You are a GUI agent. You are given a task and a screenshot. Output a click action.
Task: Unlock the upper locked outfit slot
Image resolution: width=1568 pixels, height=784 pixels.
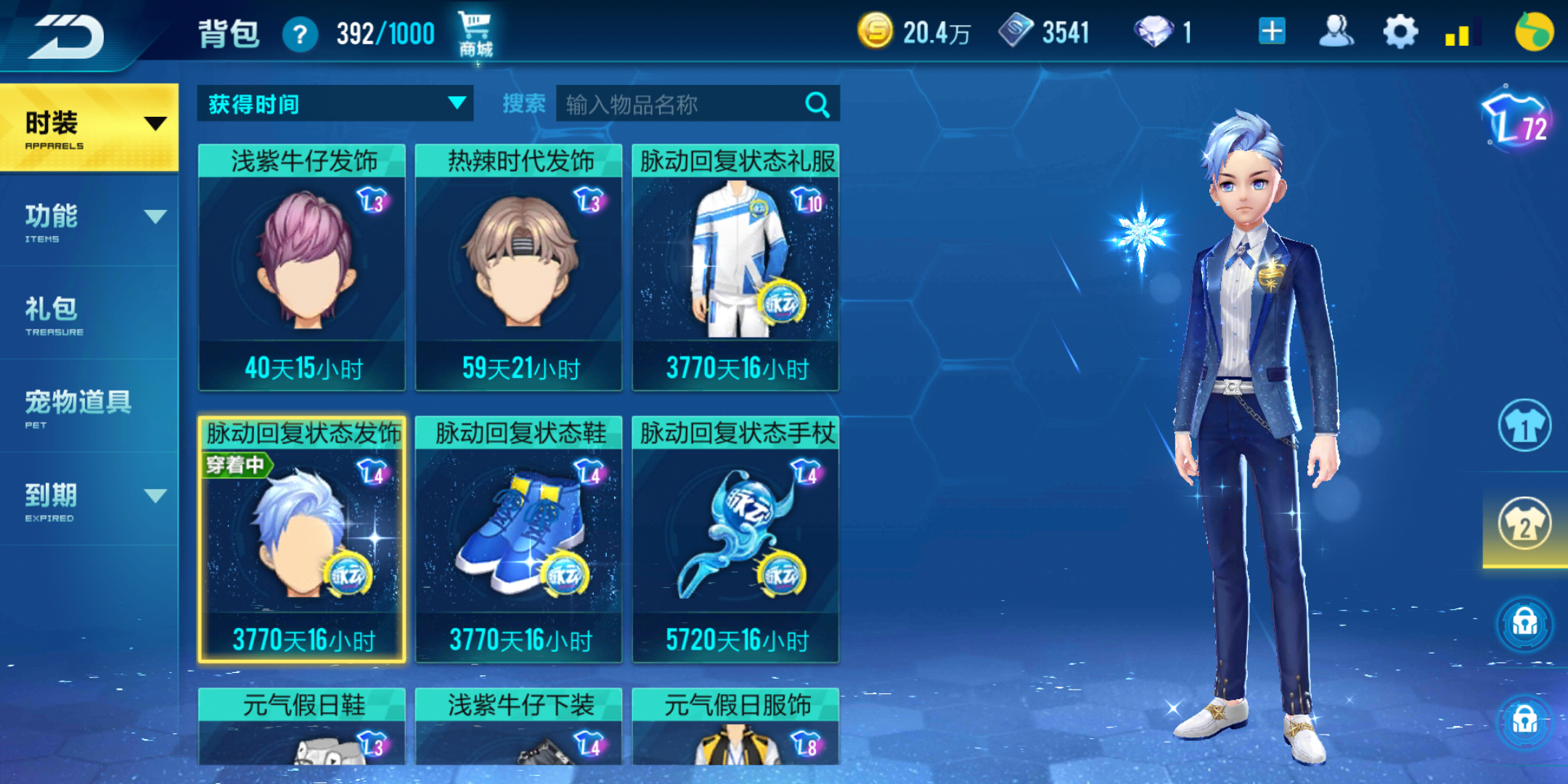1524,623
